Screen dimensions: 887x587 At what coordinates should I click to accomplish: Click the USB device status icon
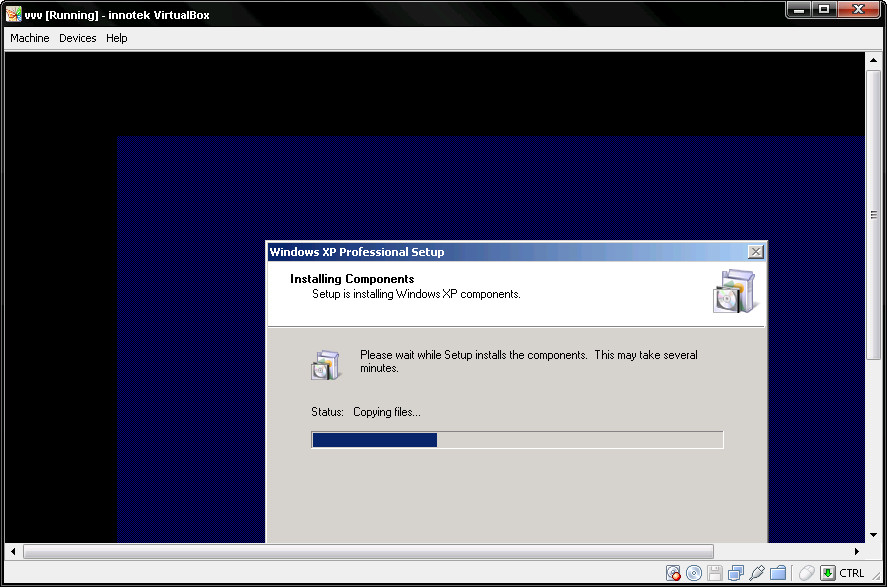757,573
